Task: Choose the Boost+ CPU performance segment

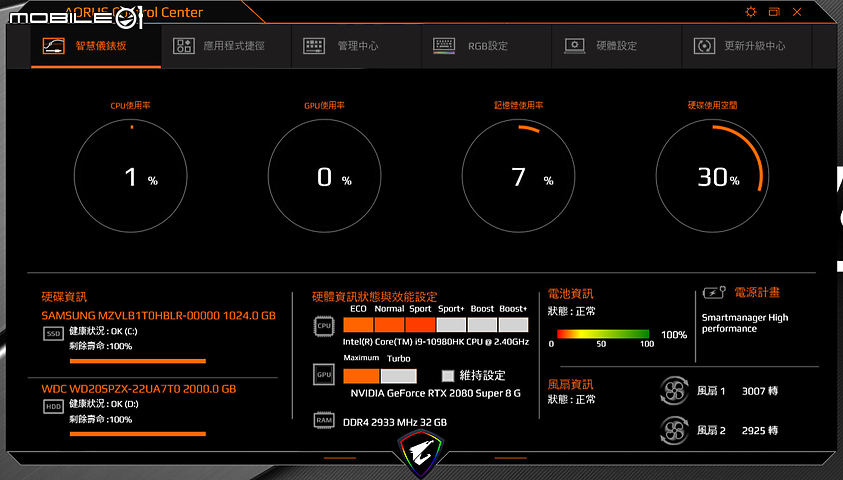Action: 513,325
